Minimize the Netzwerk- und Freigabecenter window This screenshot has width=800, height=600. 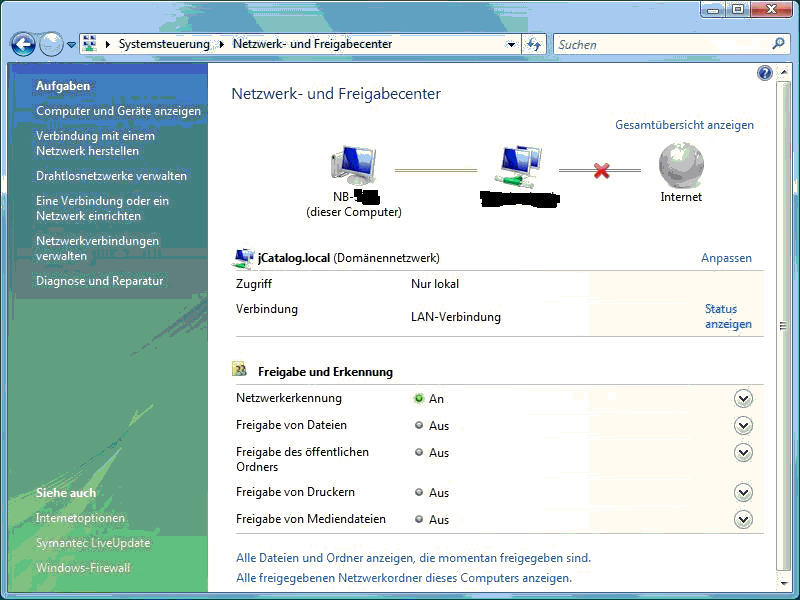pos(714,10)
